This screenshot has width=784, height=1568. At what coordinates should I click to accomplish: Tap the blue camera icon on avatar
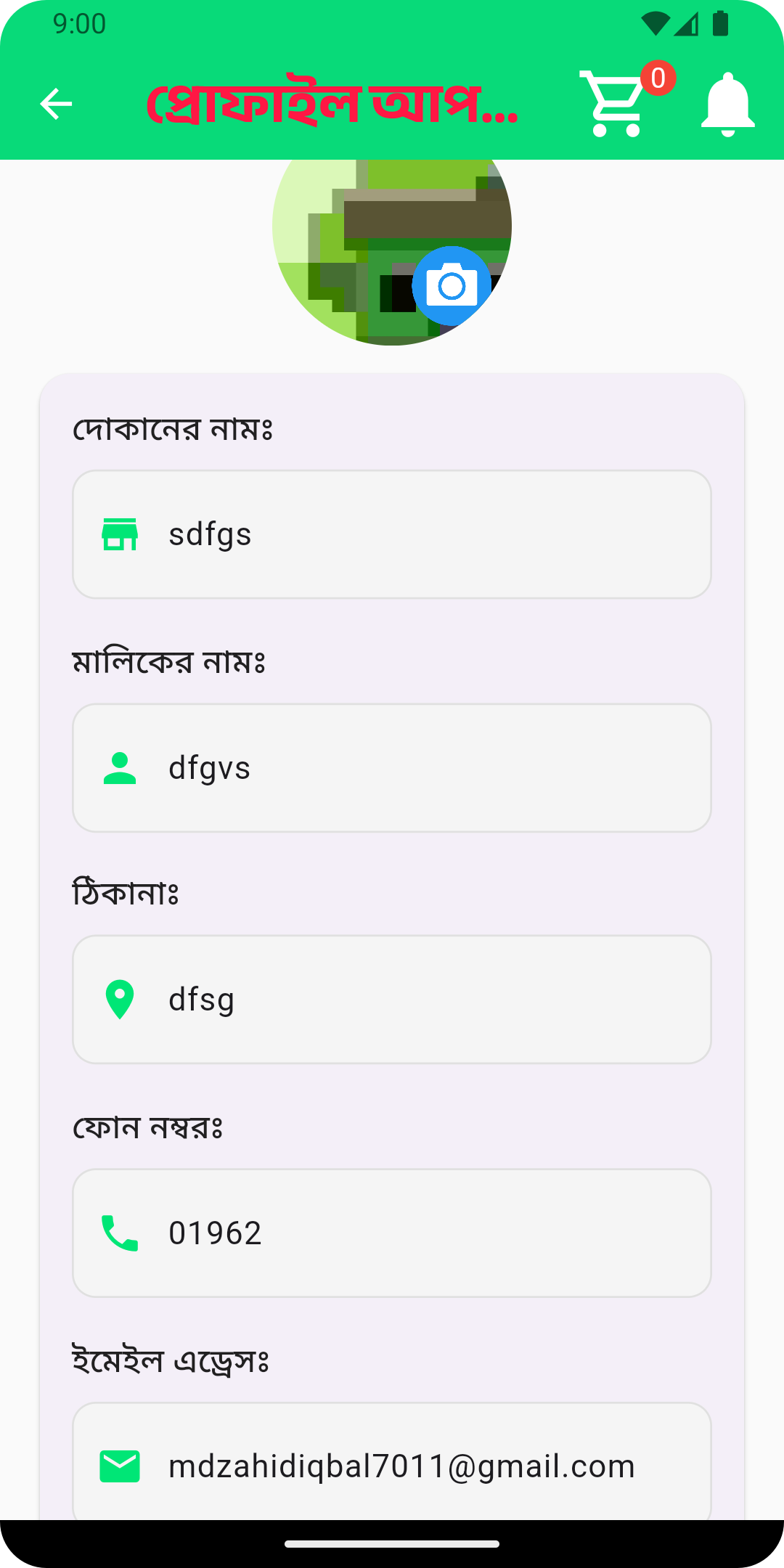452,286
